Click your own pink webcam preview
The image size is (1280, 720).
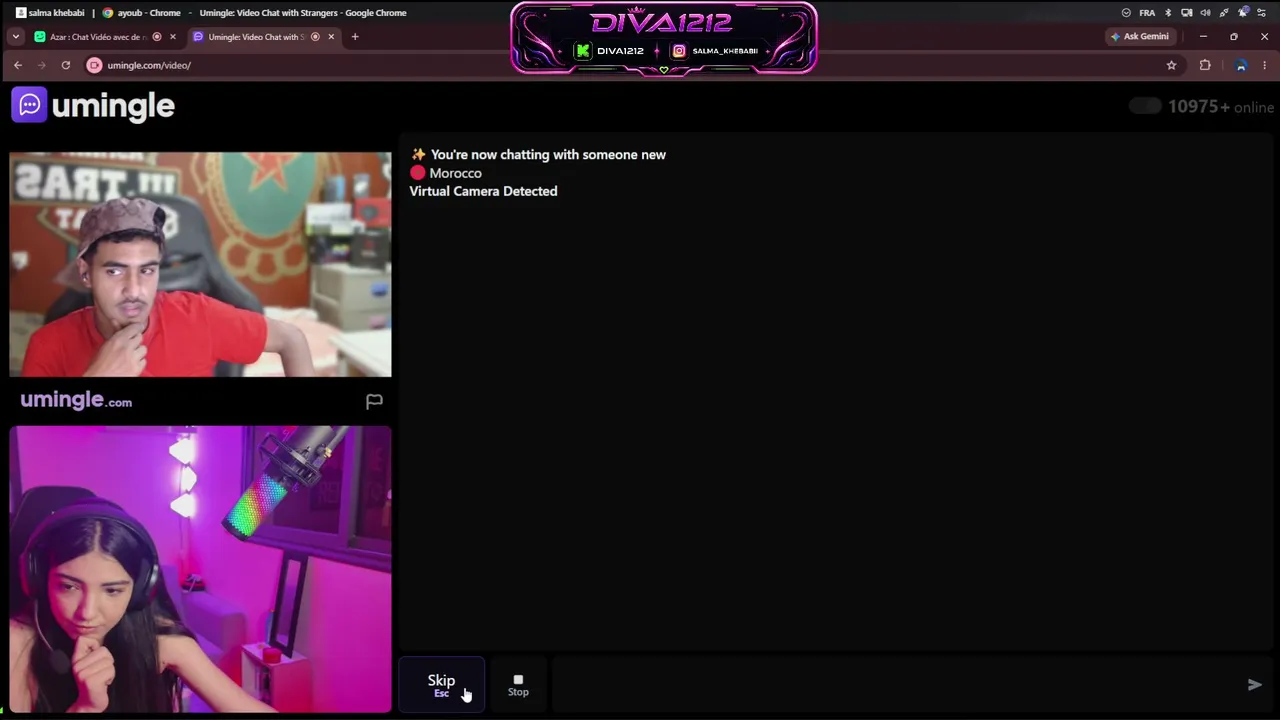(200, 569)
